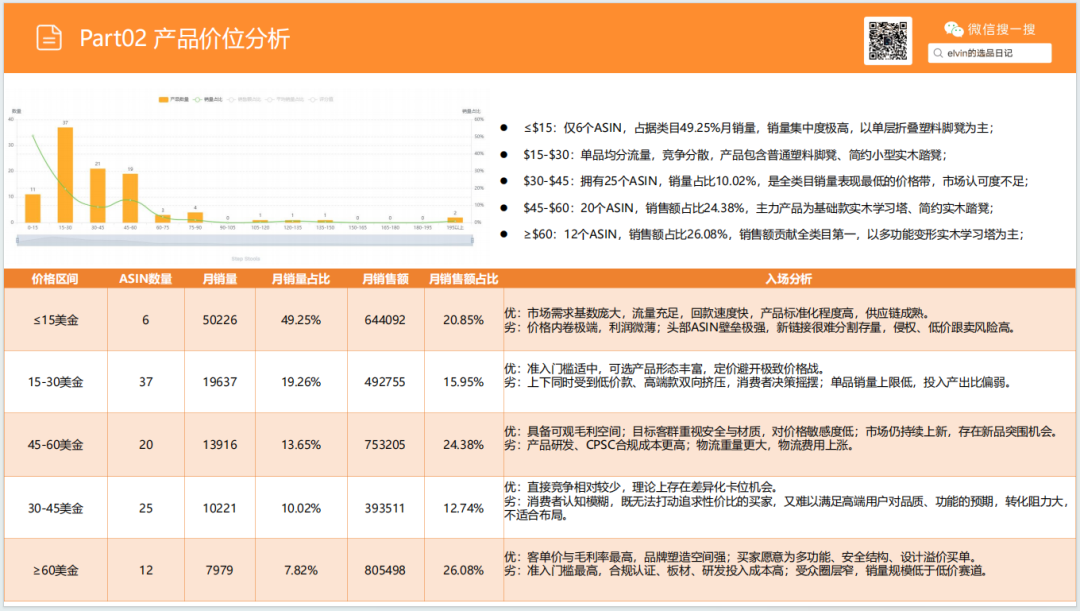
Task: Click the '24.38%' revenue share cell in table
Action: [463, 444]
